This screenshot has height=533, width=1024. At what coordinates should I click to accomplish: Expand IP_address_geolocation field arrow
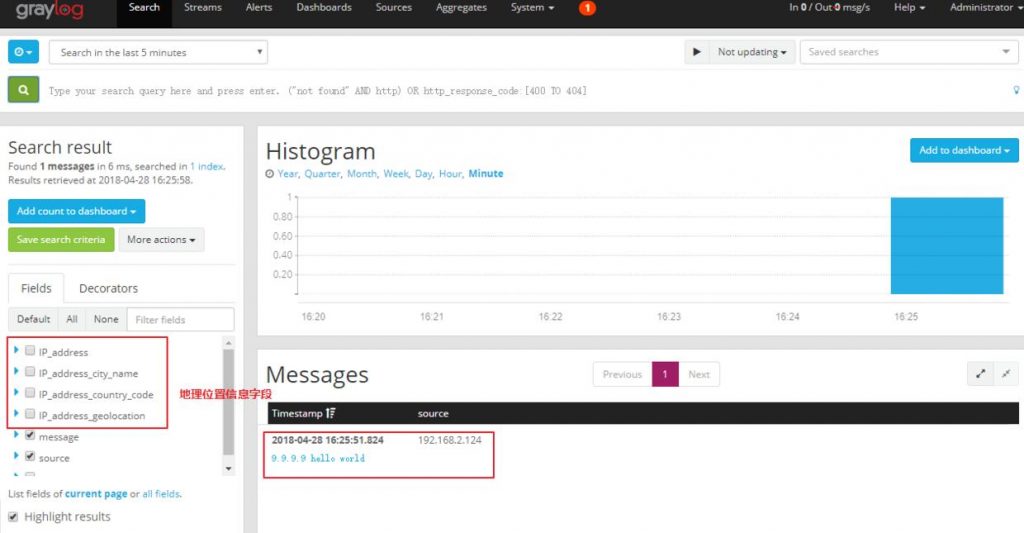click(16, 413)
